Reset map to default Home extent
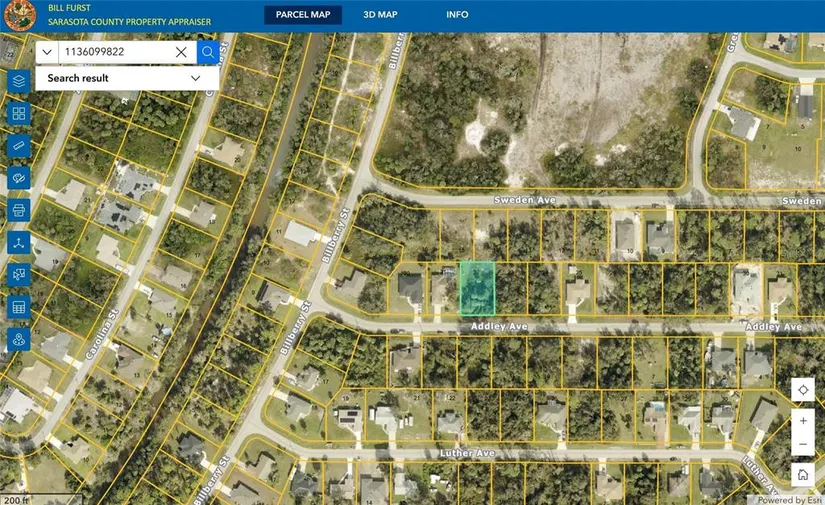The width and height of the screenshot is (825, 505). [803, 474]
